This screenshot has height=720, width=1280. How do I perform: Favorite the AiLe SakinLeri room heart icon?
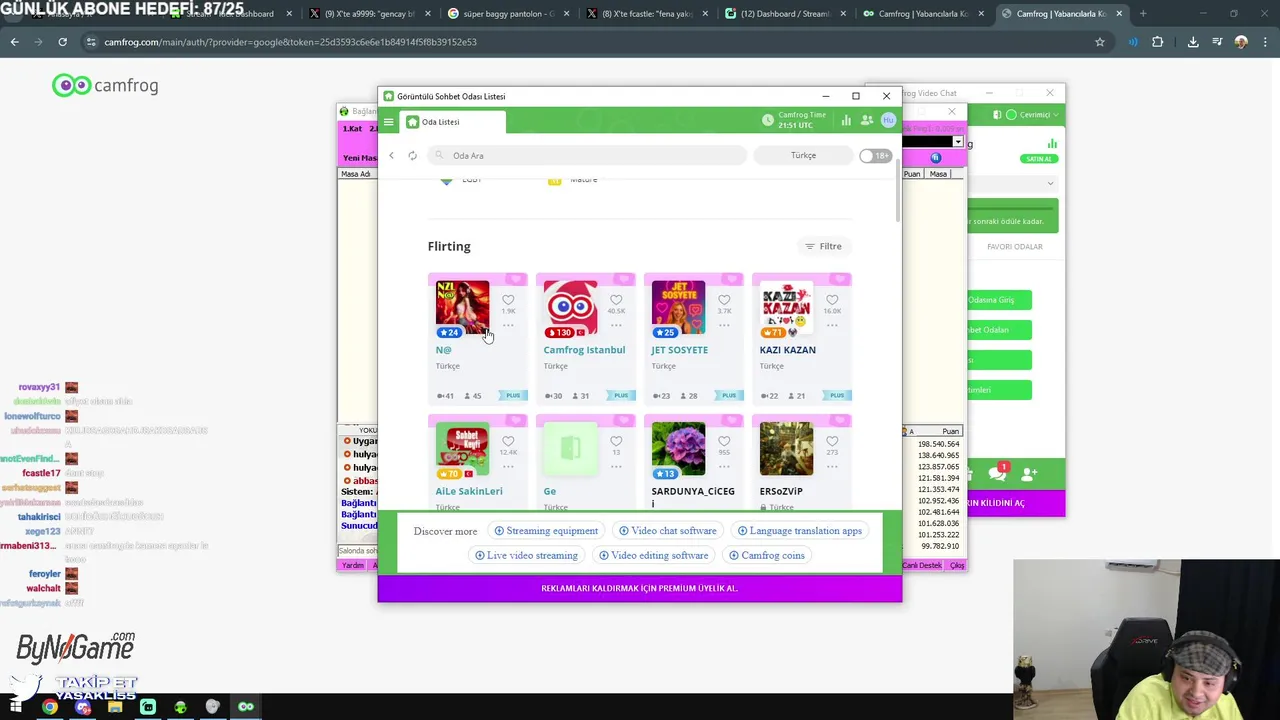508,441
